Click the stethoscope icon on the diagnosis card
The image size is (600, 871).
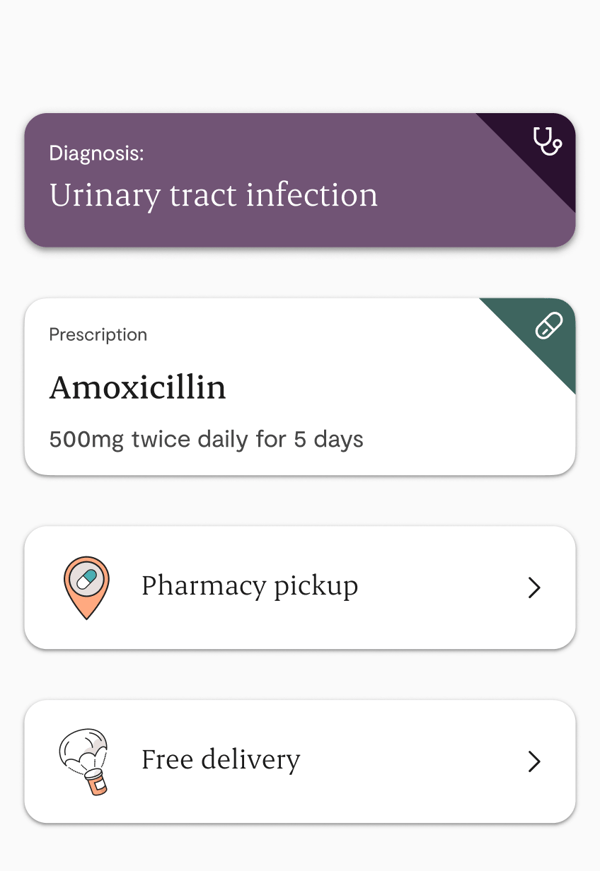click(x=547, y=141)
